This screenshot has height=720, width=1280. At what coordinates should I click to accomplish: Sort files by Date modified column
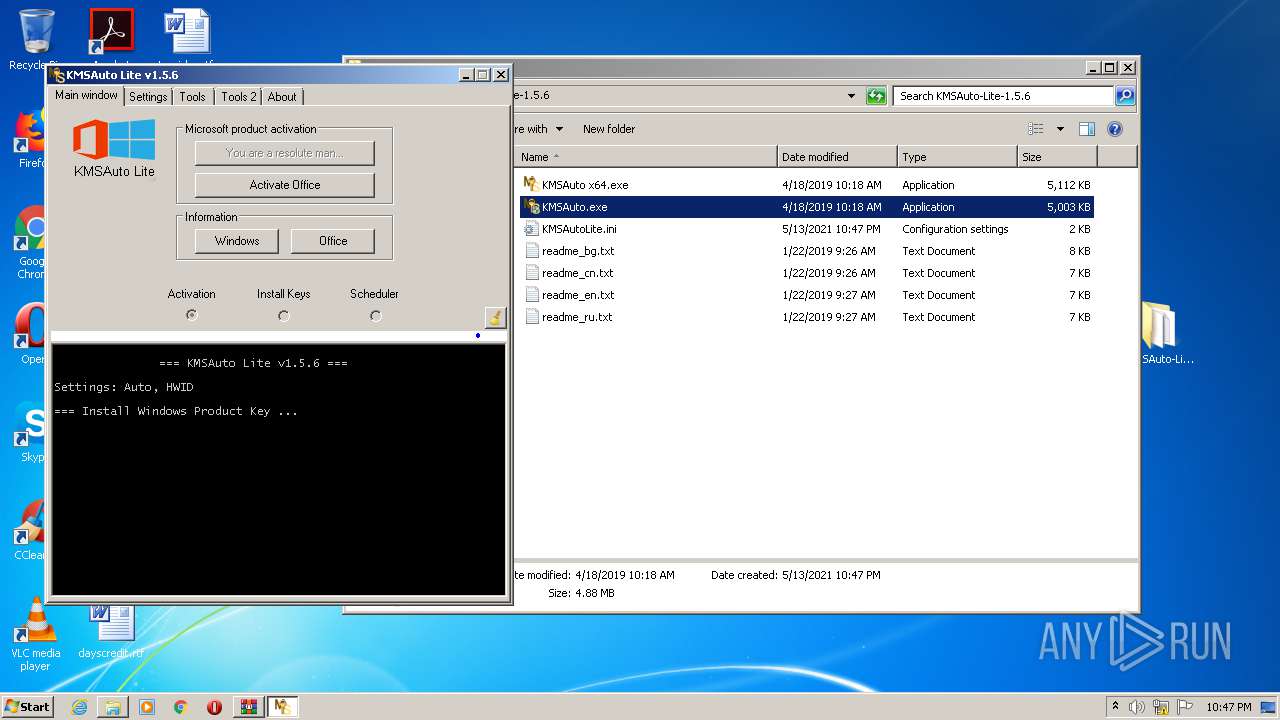coord(837,157)
